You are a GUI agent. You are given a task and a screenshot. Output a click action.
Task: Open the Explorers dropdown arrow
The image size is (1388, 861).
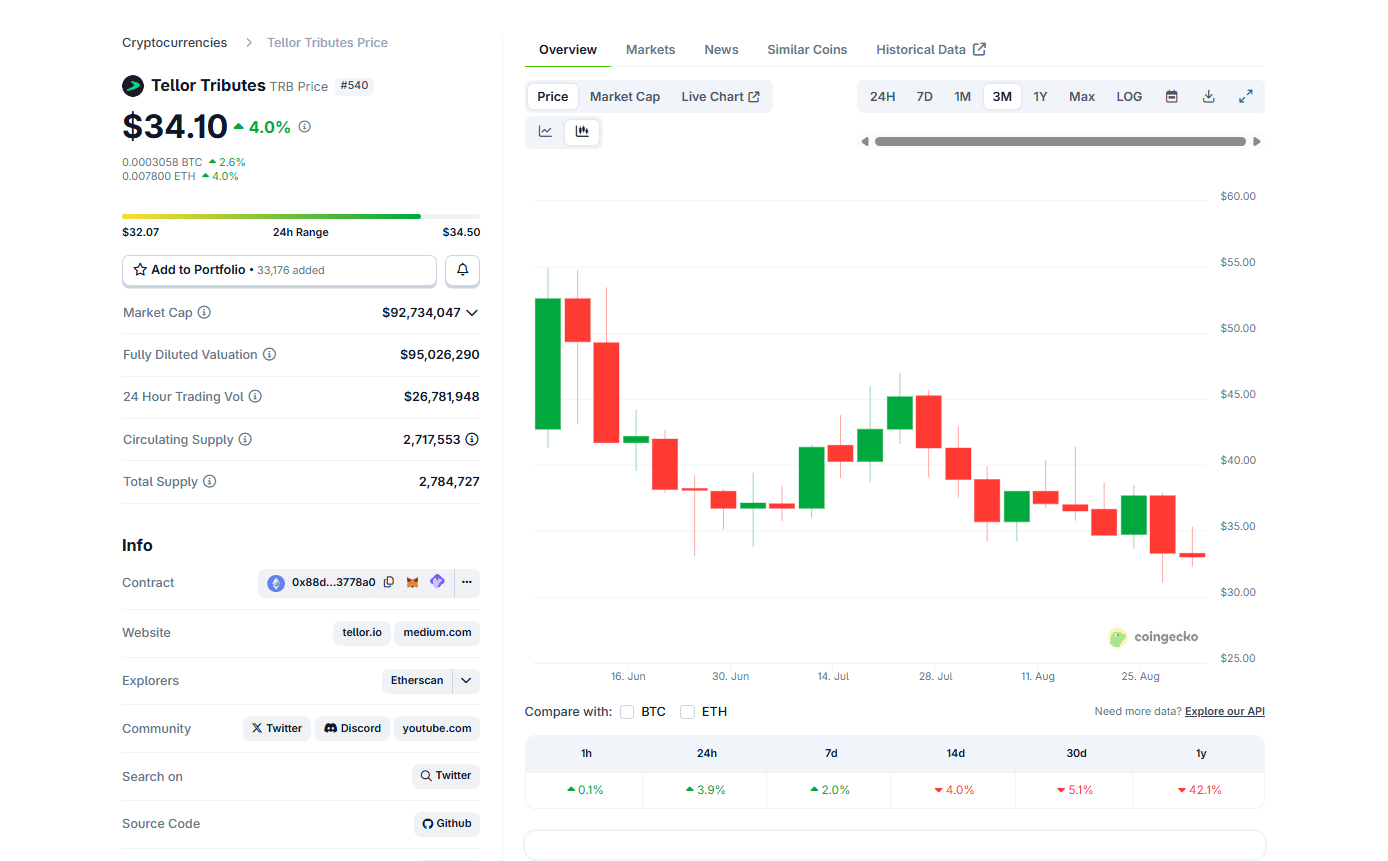[x=464, y=681]
